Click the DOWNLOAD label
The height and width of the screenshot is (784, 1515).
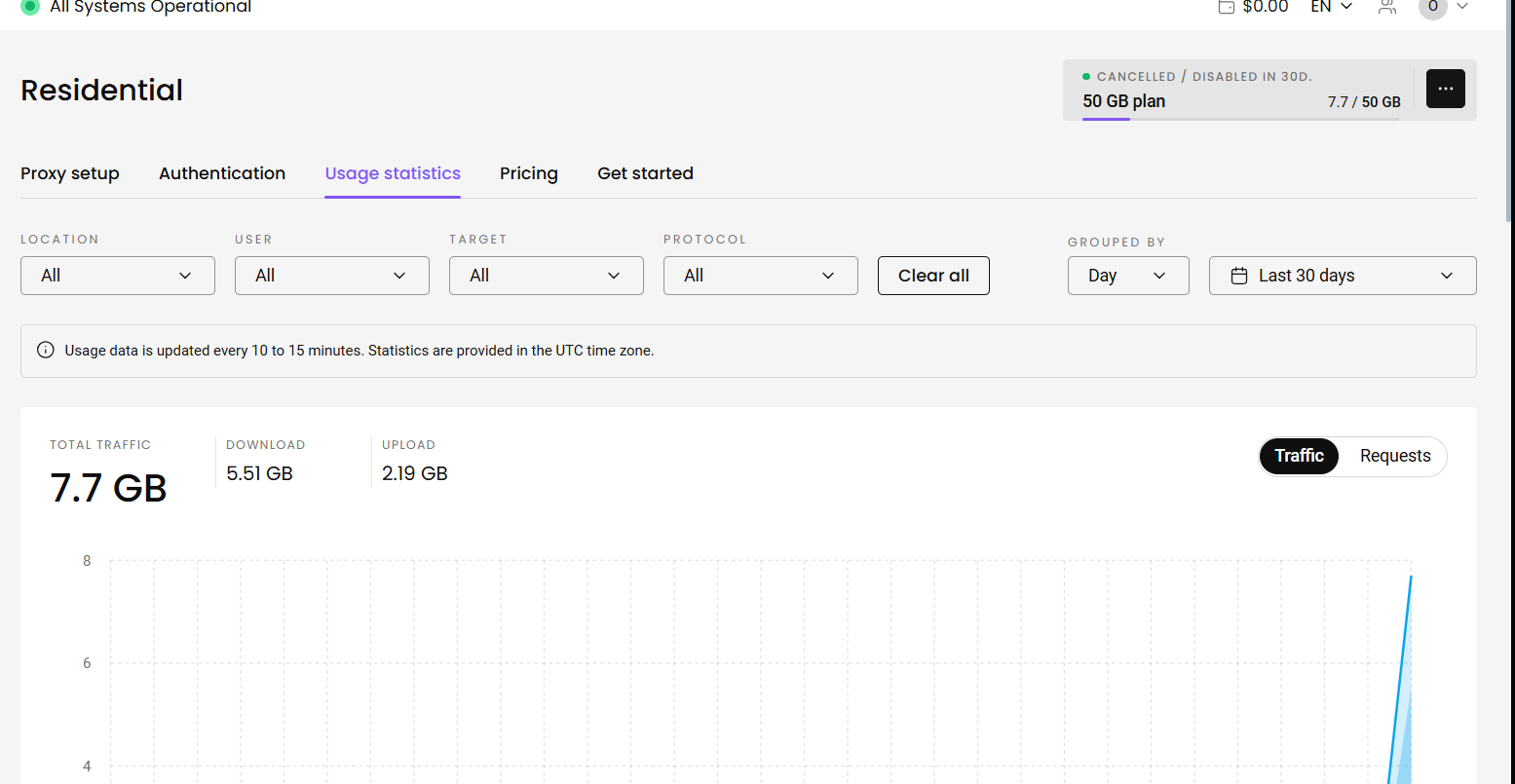tap(266, 445)
